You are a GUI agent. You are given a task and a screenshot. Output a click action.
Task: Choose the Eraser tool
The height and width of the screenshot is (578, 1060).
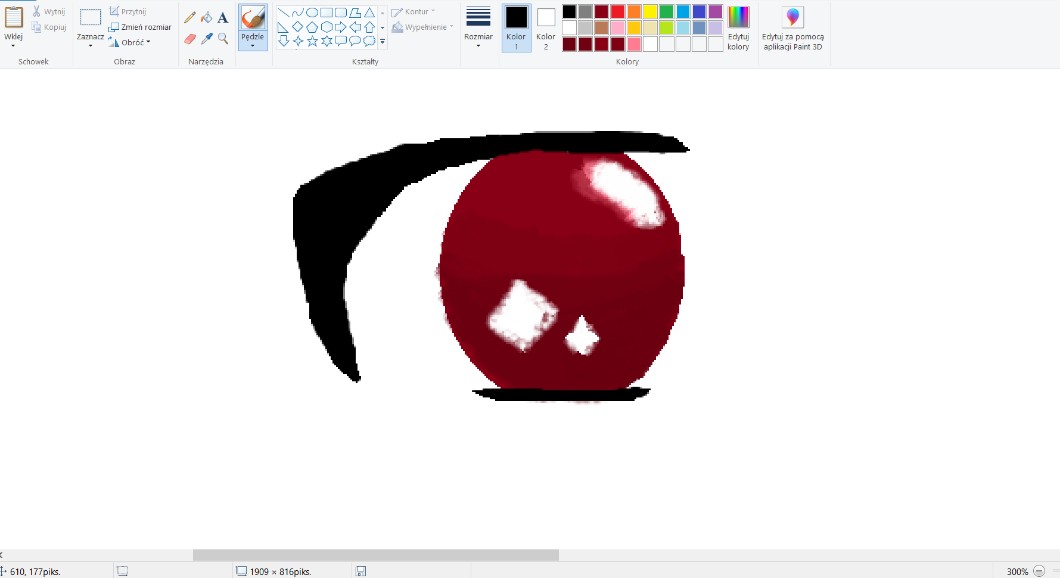190,39
